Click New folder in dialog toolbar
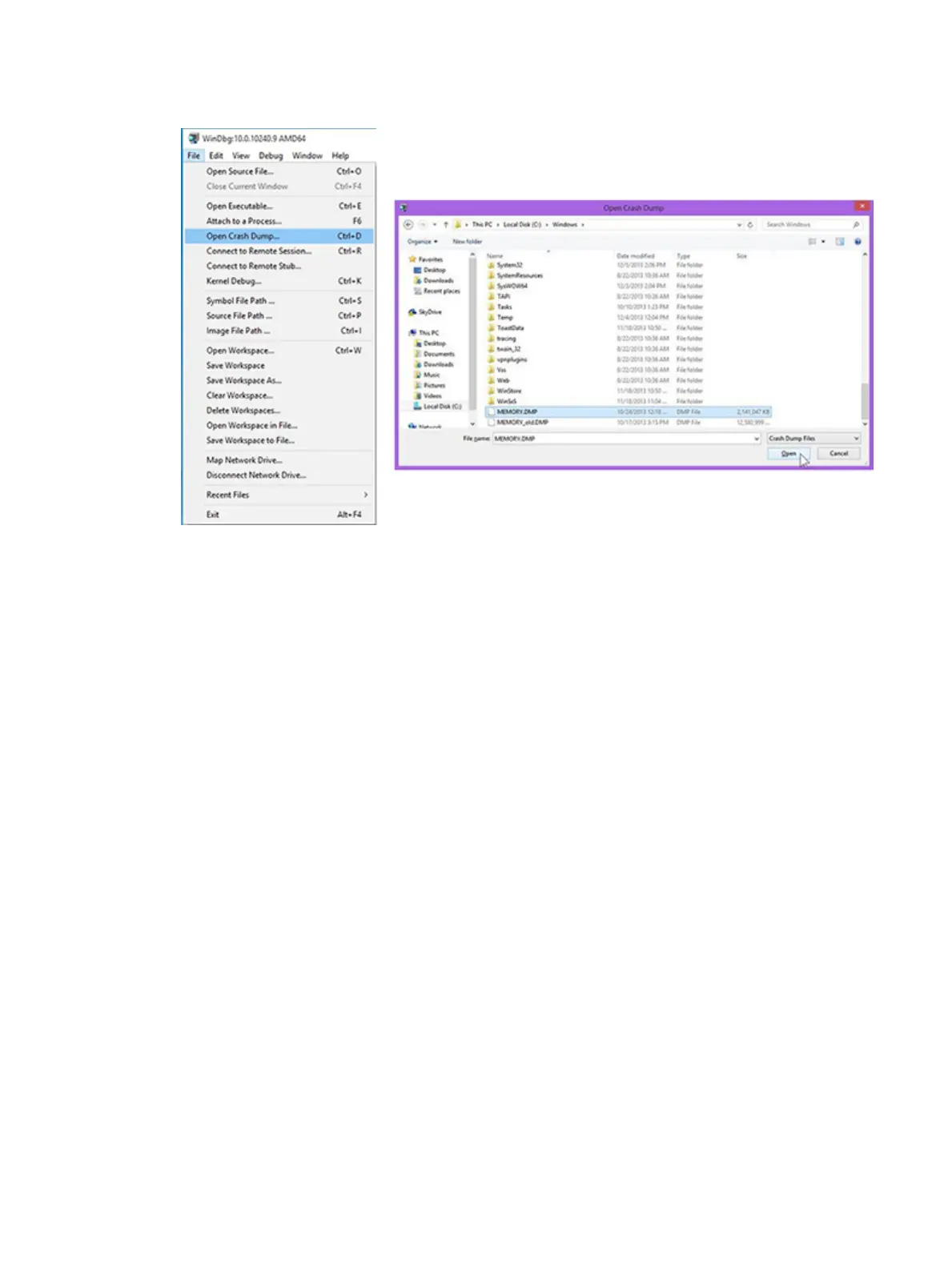Viewport: 952px width, 1268px height. click(468, 242)
